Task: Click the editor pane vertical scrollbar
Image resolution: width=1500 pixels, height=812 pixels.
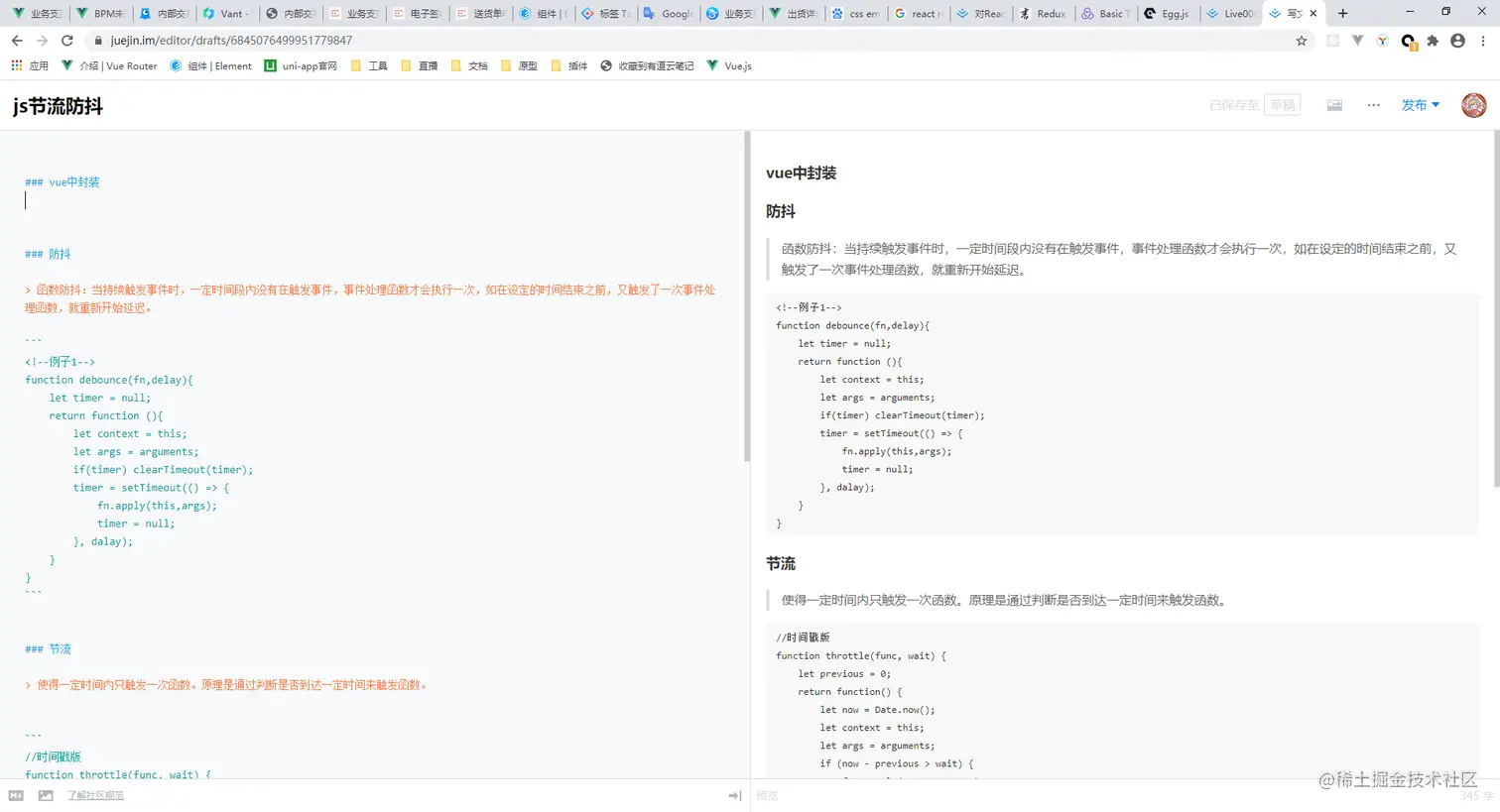Action: pos(747,297)
